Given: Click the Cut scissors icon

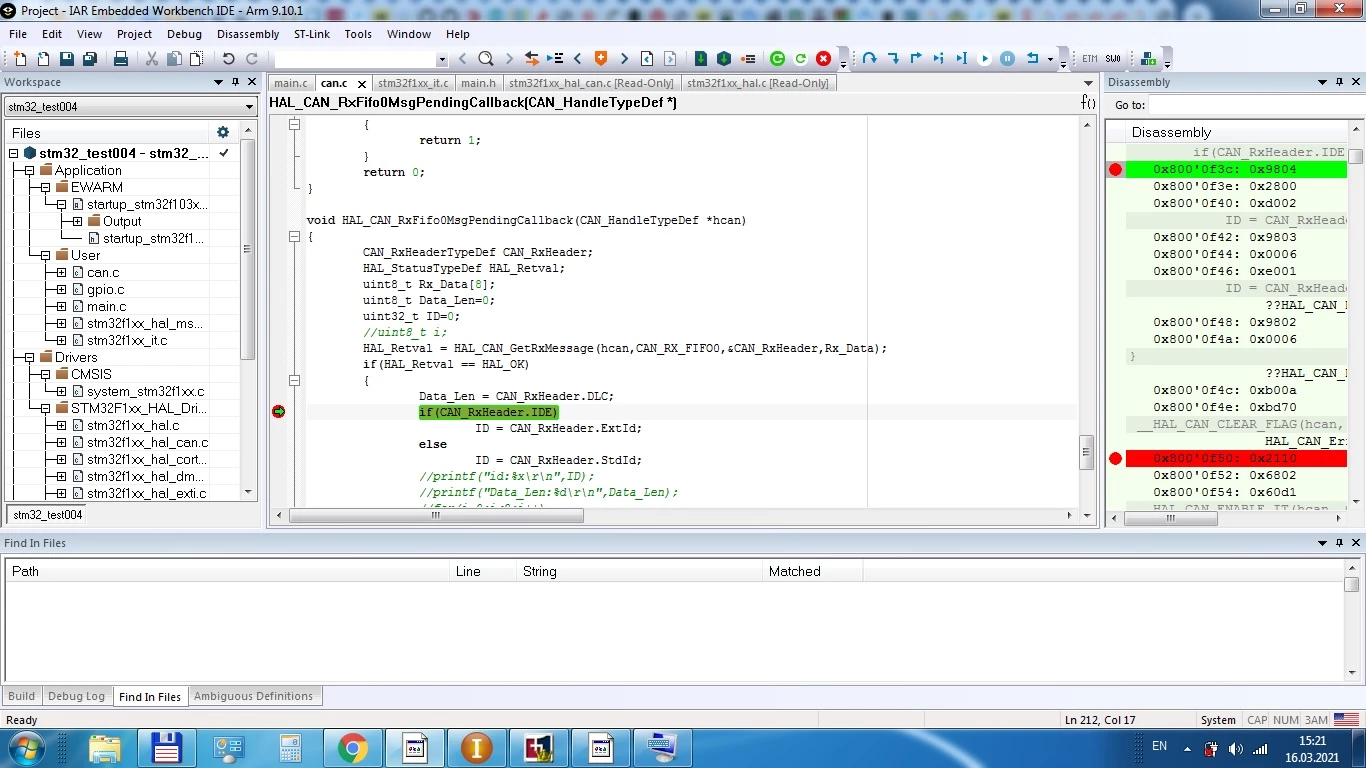Looking at the screenshot, I should 152,59.
